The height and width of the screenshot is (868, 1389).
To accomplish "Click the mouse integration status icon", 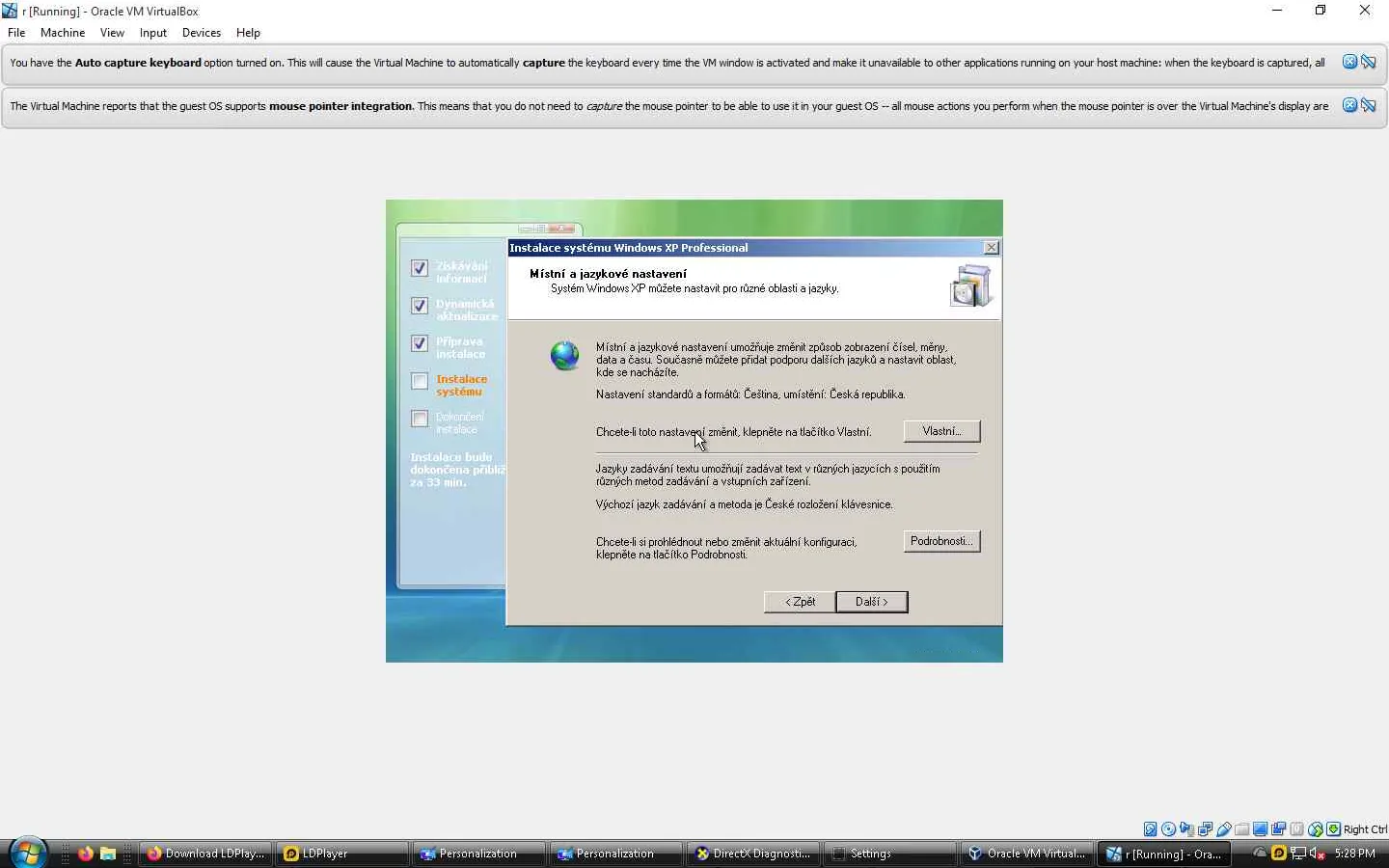I will (x=1315, y=829).
